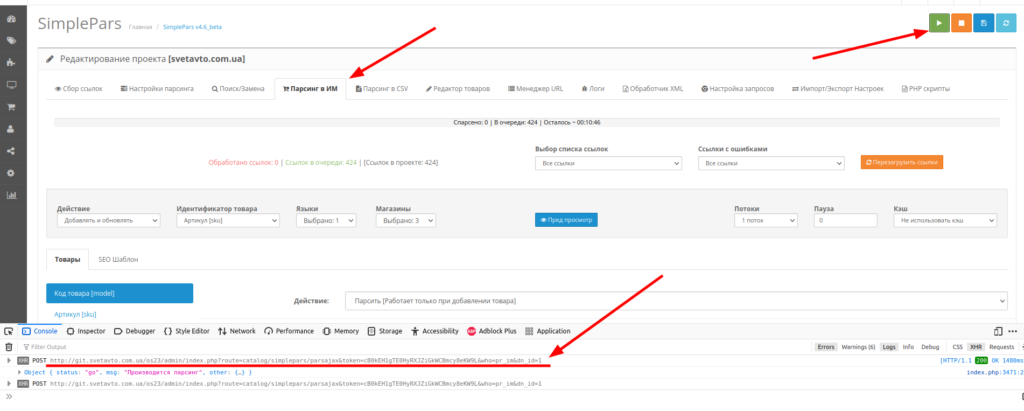Toggle the CSS console filter
Screen dimensions: 1024x411
coord(957,347)
